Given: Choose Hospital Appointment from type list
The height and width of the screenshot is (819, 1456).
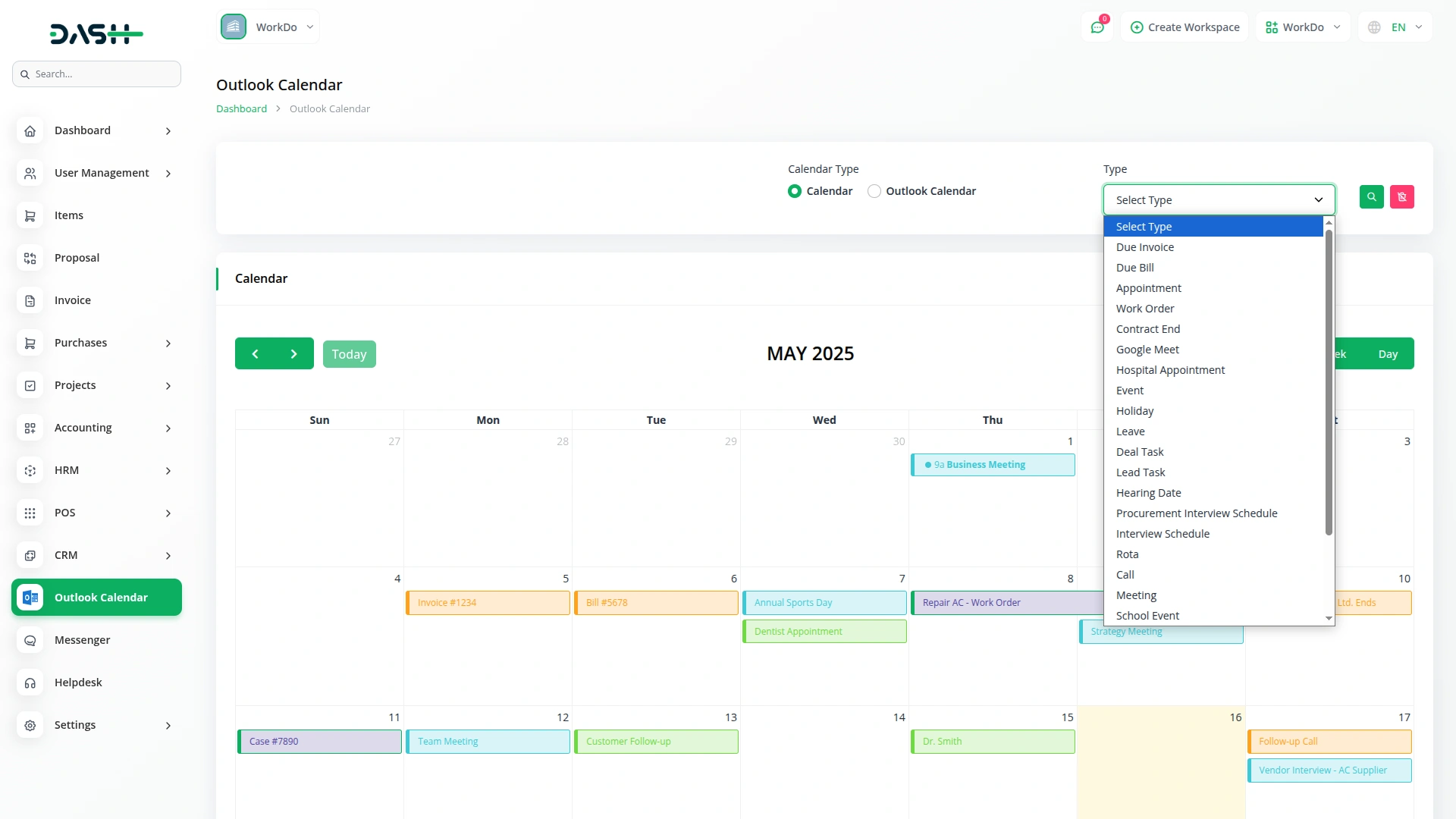Looking at the screenshot, I should 1170,370.
